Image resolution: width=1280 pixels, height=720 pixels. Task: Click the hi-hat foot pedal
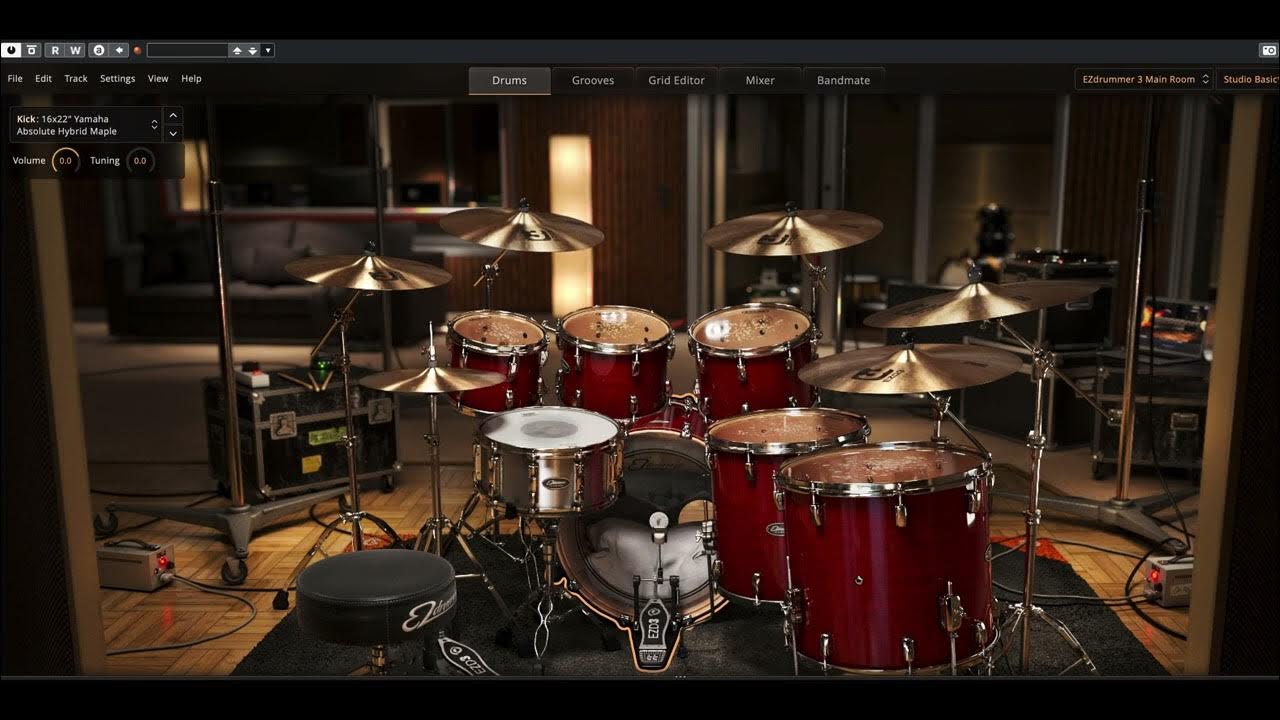click(x=469, y=654)
